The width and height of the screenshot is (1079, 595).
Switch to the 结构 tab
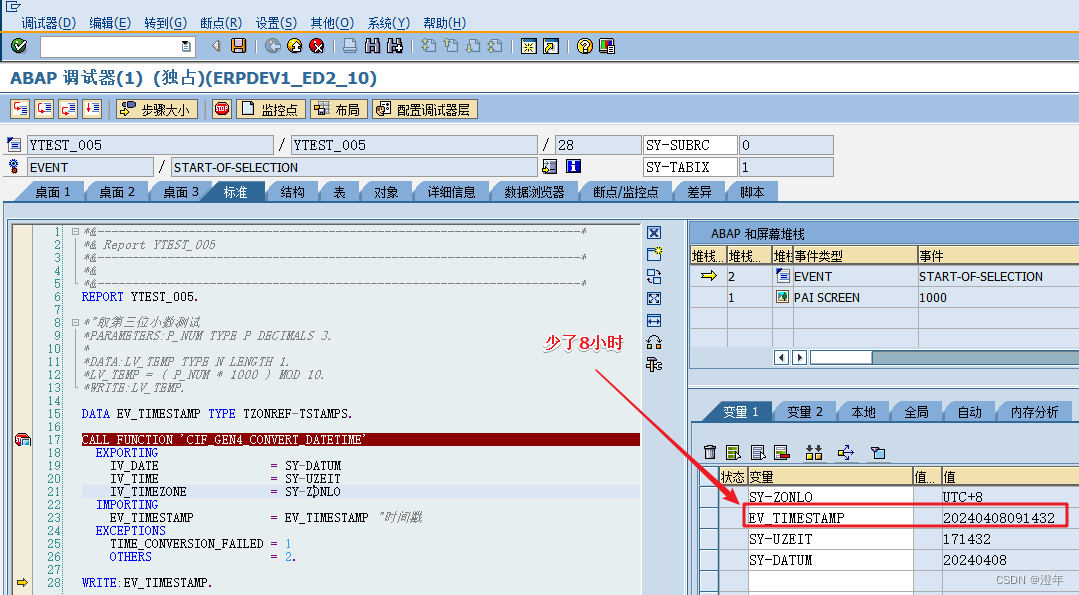coord(292,192)
